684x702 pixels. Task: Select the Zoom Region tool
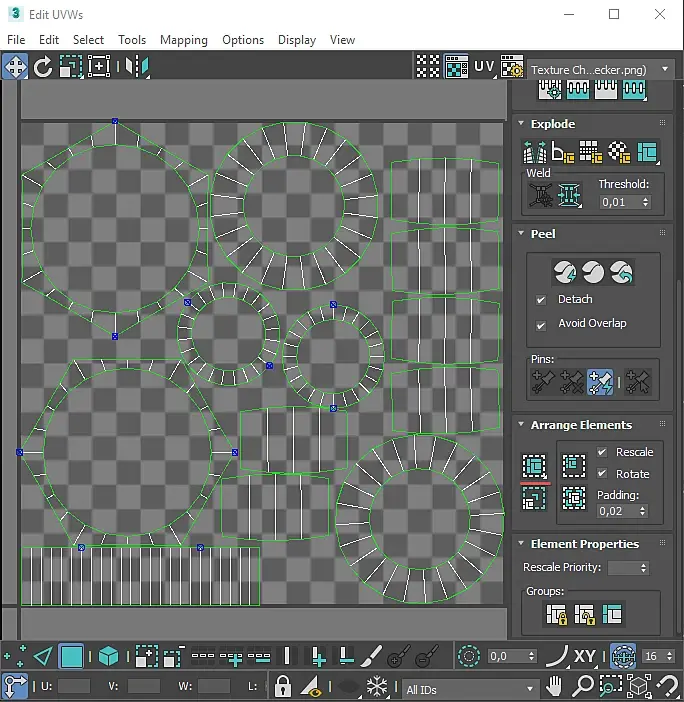pyautogui.click(x=611, y=686)
